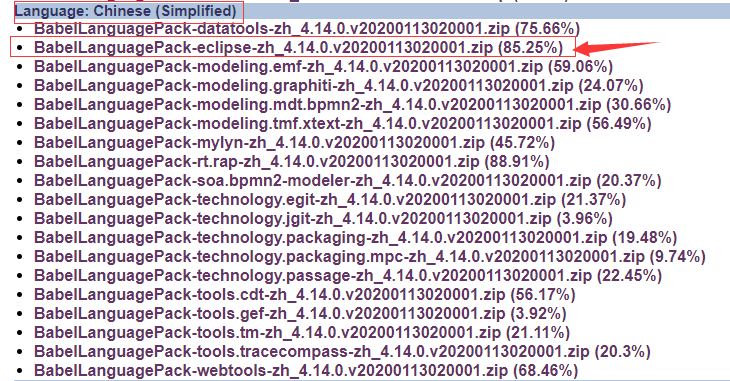The width and height of the screenshot is (730, 381).
Task: Select the soa.bpmn2-modeler-zh zip link
Action: coord(312,180)
